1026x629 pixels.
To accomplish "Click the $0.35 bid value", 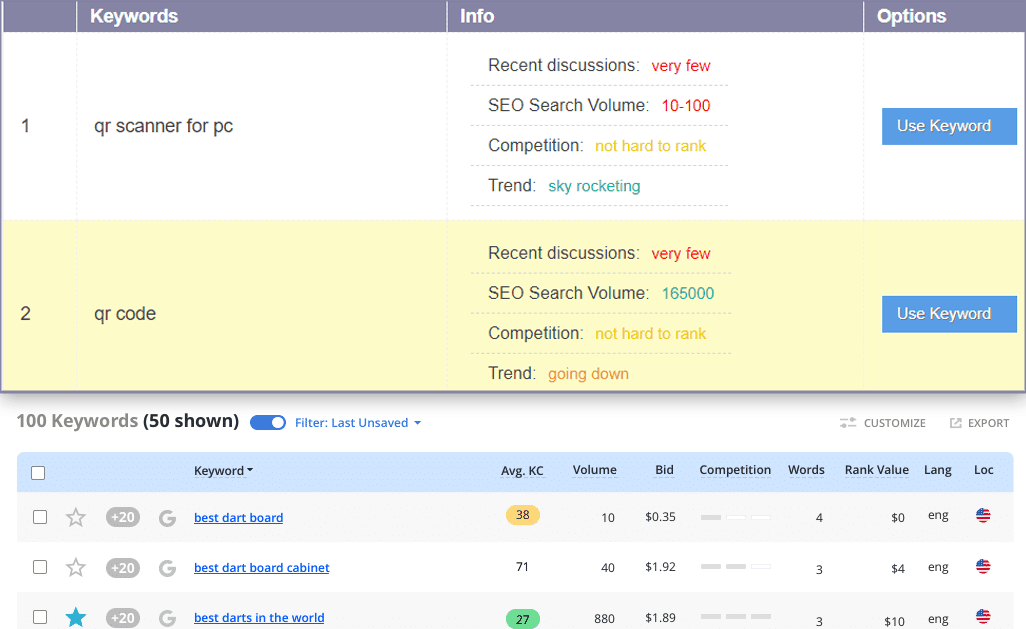I will pos(660,516).
